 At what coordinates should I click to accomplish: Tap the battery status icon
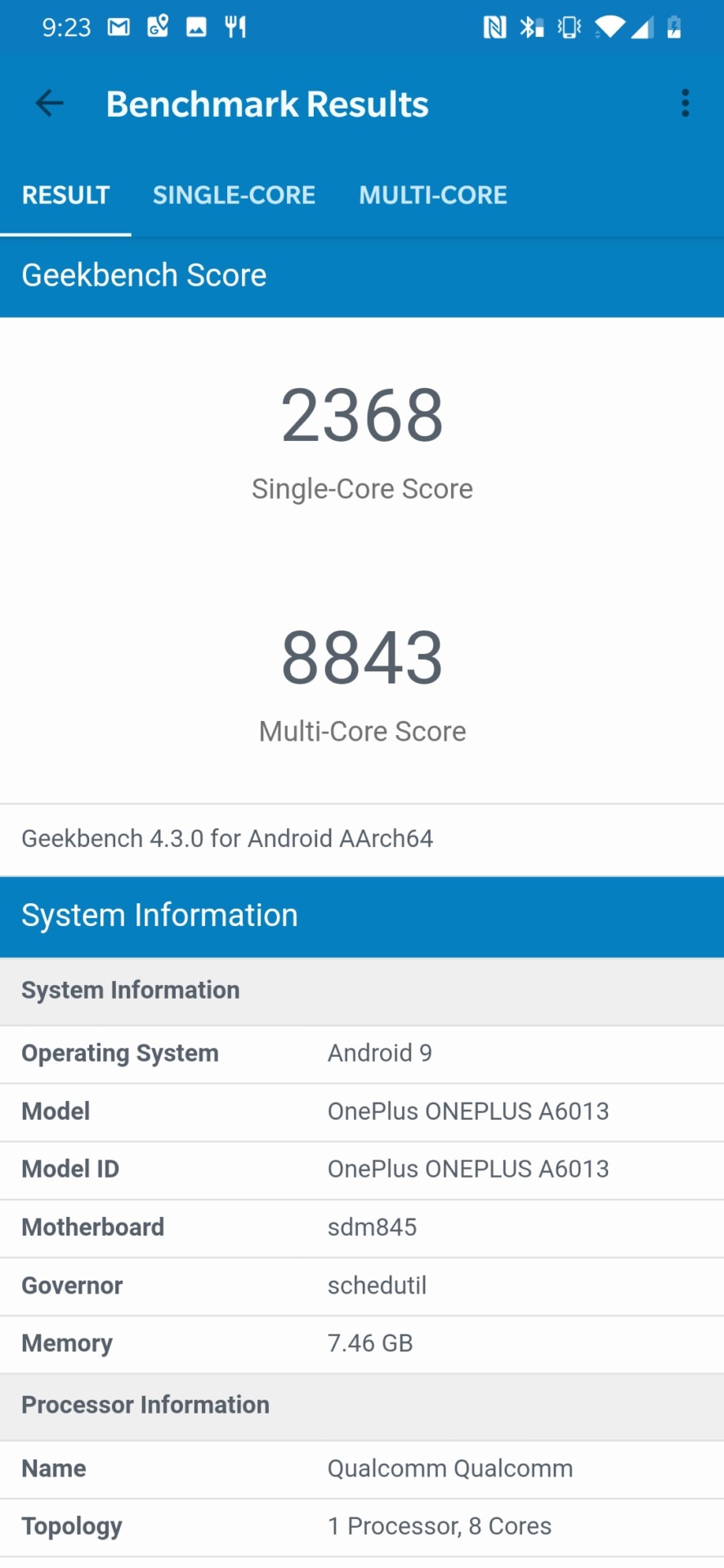coord(674,28)
